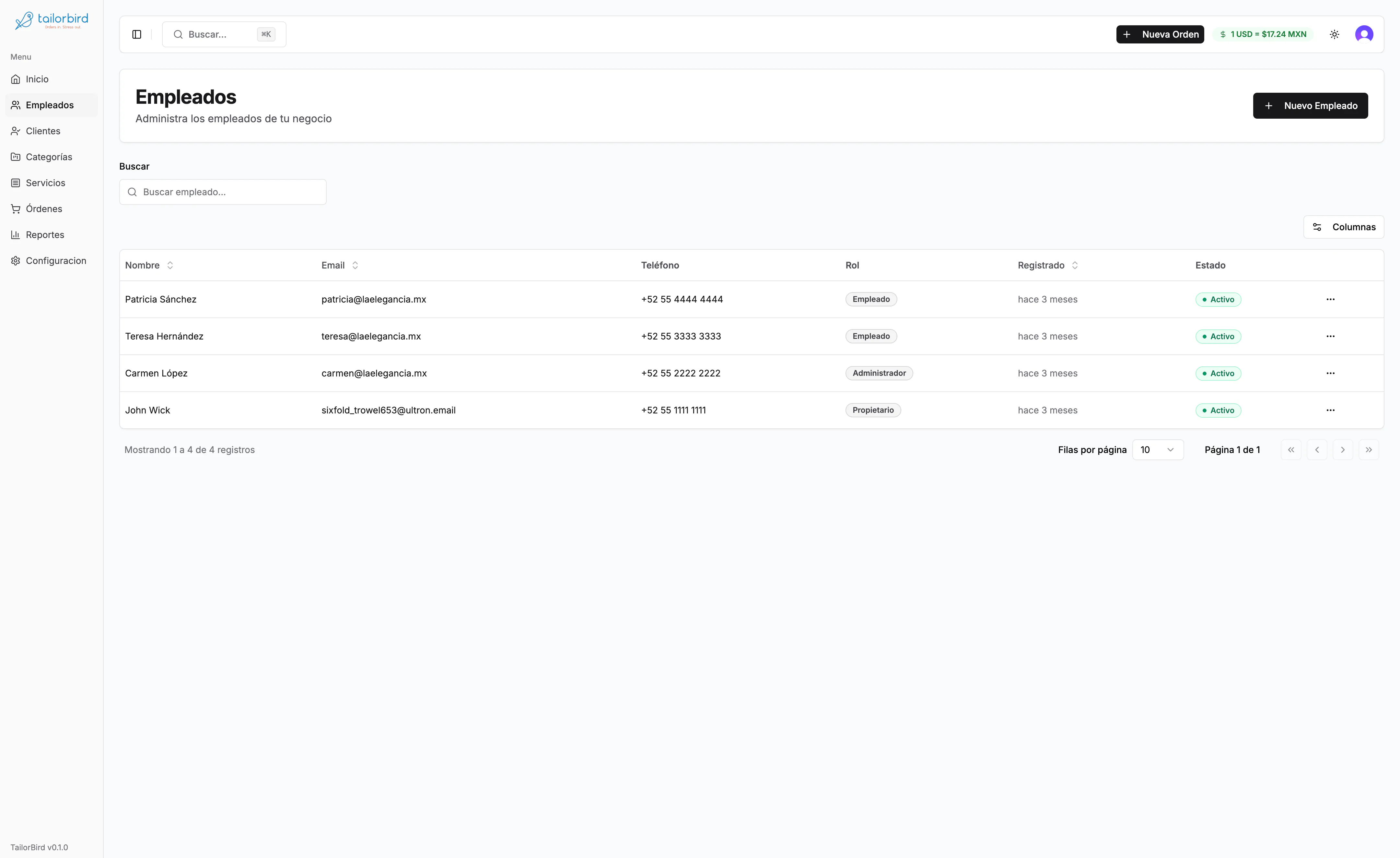Open the Columnas visibility dropdown
The image size is (1400, 858).
pyautogui.click(x=1343, y=227)
